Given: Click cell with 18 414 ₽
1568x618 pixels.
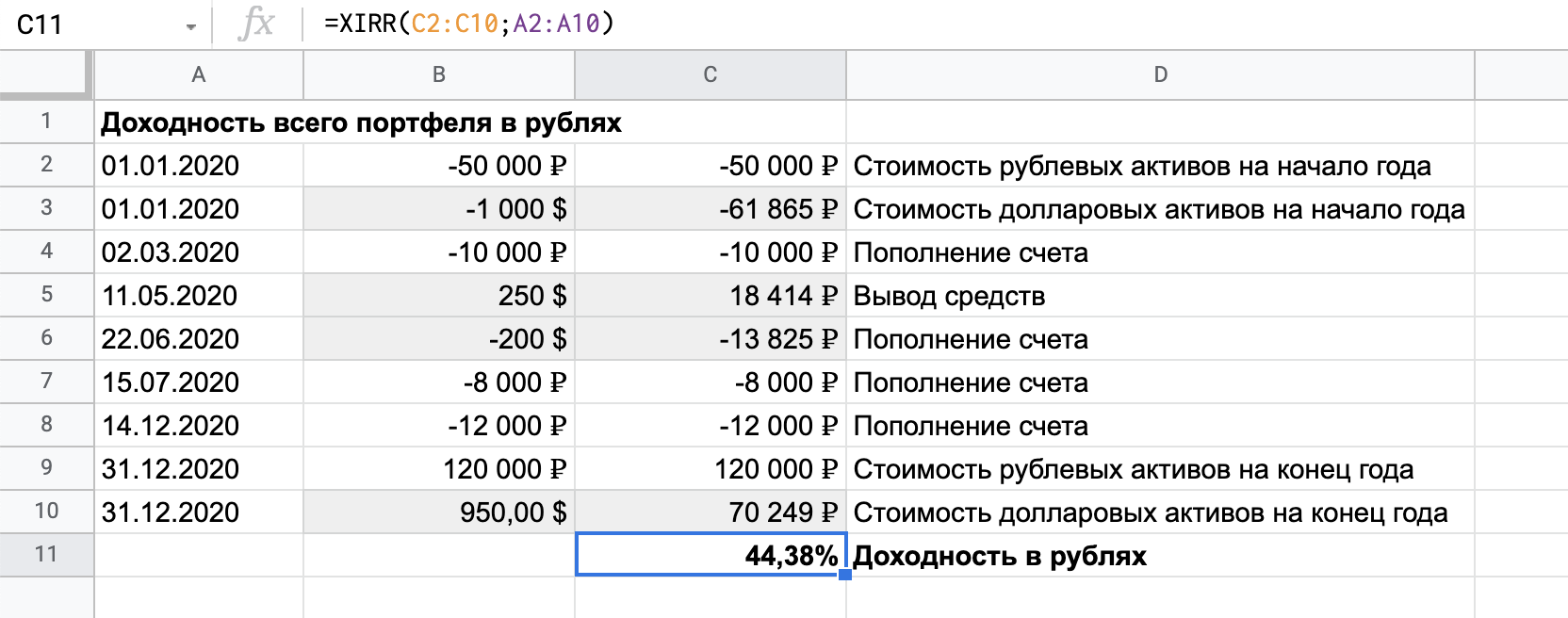Looking at the screenshot, I should tap(710, 296).
